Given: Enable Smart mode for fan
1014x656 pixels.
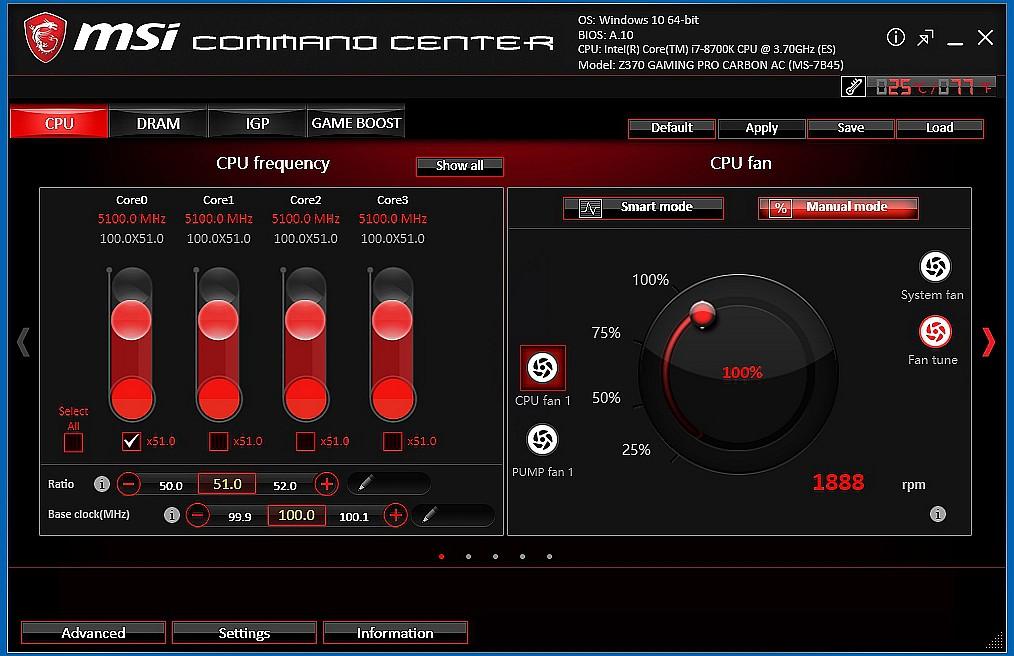Looking at the screenshot, I should pos(643,208).
